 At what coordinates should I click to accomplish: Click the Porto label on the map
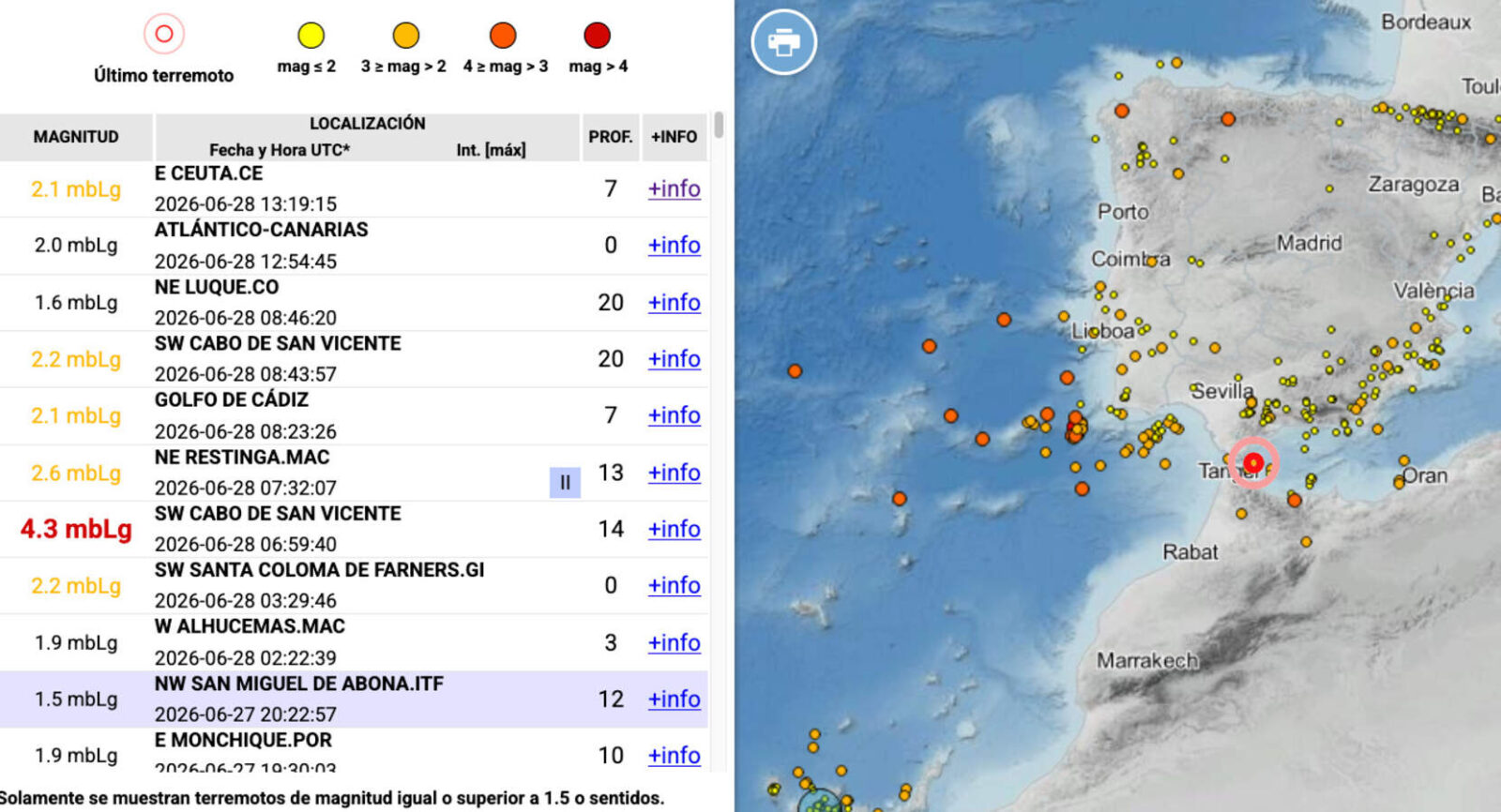[x=1123, y=212]
